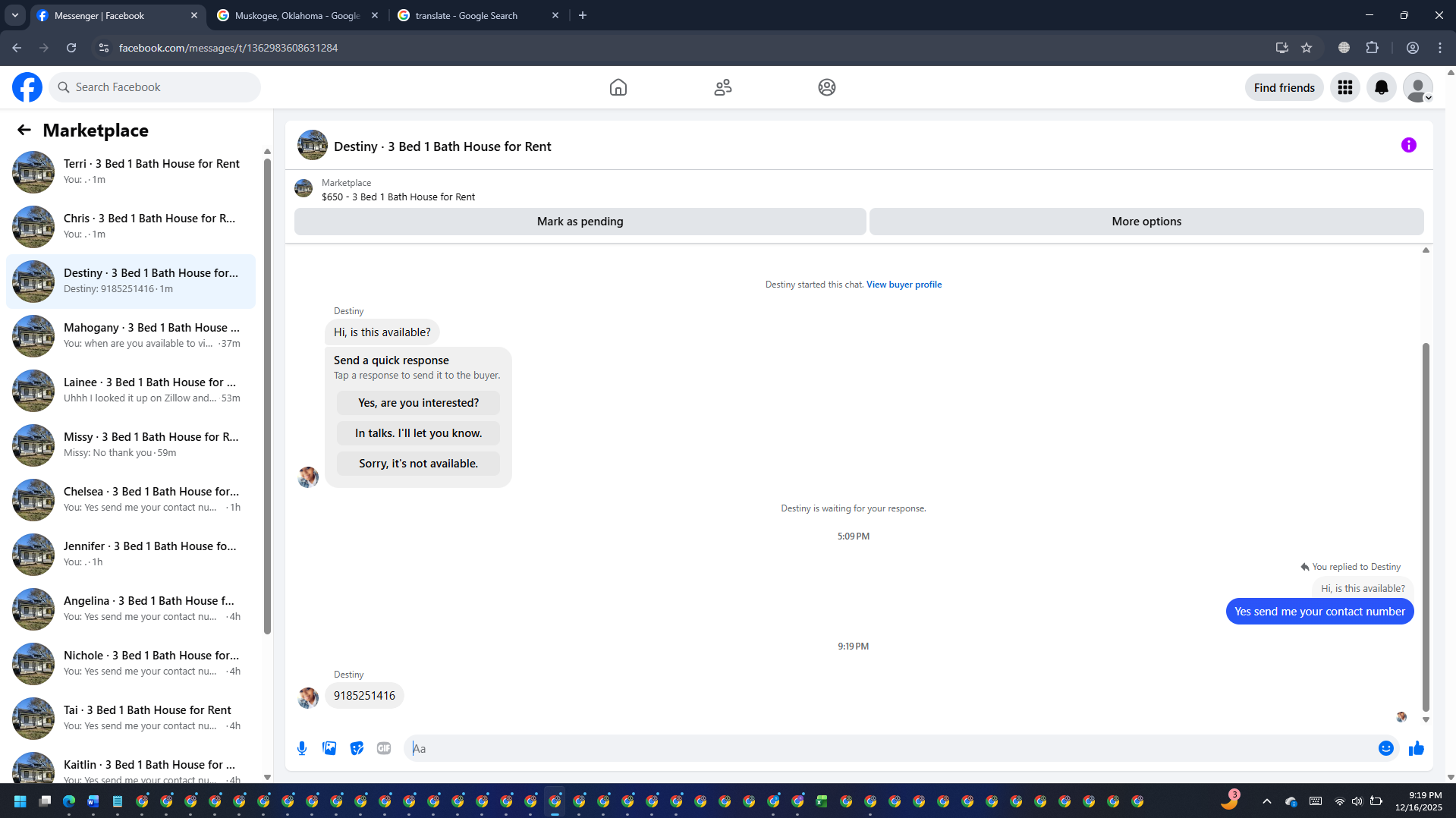Click Destiny's phone number message 9185251416

click(364, 696)
